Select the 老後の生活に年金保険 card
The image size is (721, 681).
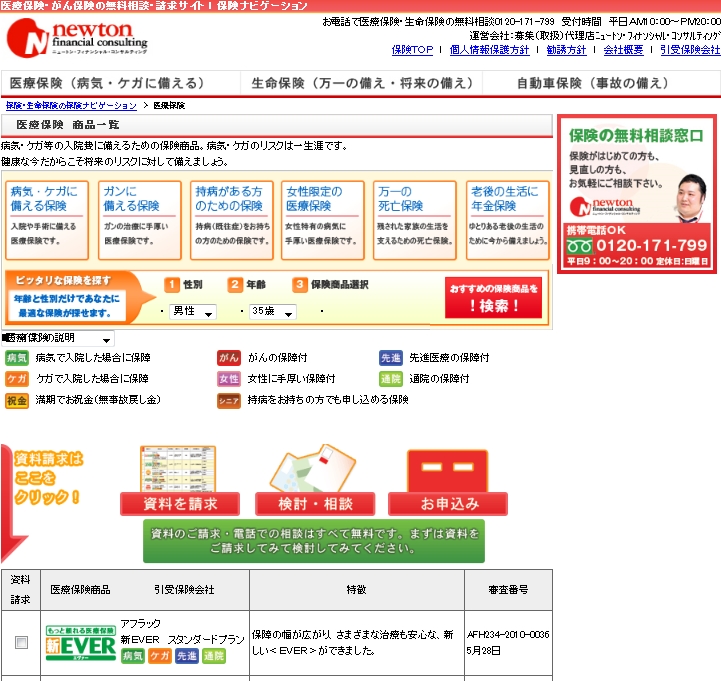(x=508, y=220)
